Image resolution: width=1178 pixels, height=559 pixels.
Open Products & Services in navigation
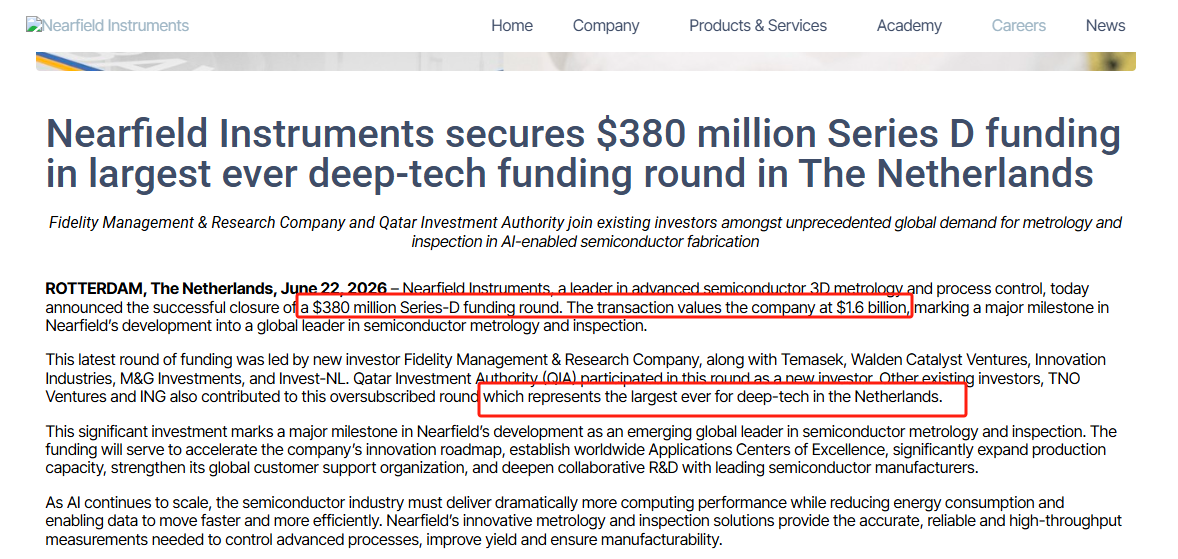coord(758,26)
